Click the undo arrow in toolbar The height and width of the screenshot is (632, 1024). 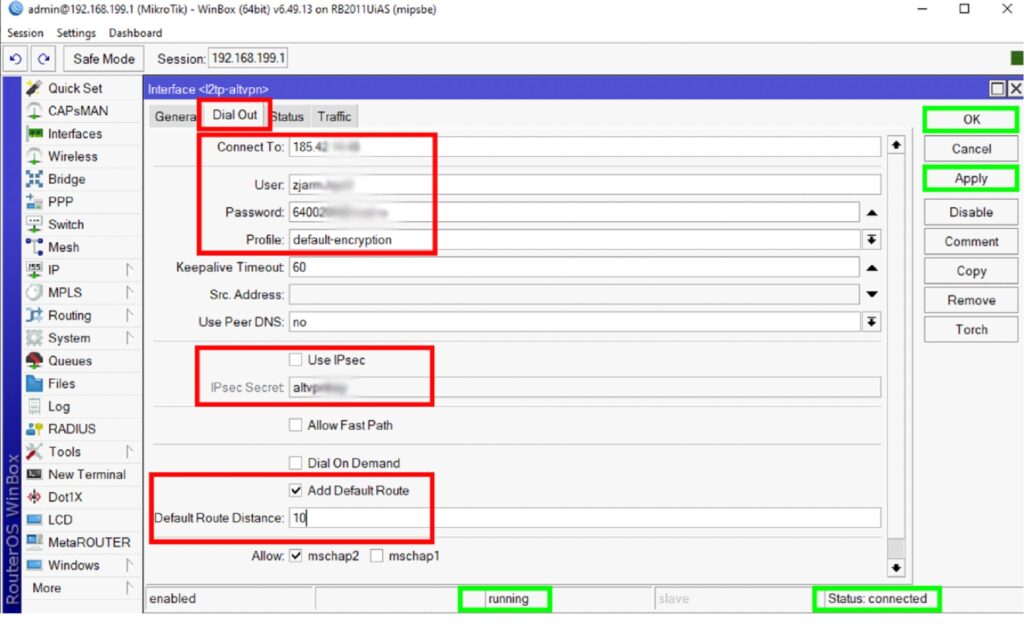point(17,59)
